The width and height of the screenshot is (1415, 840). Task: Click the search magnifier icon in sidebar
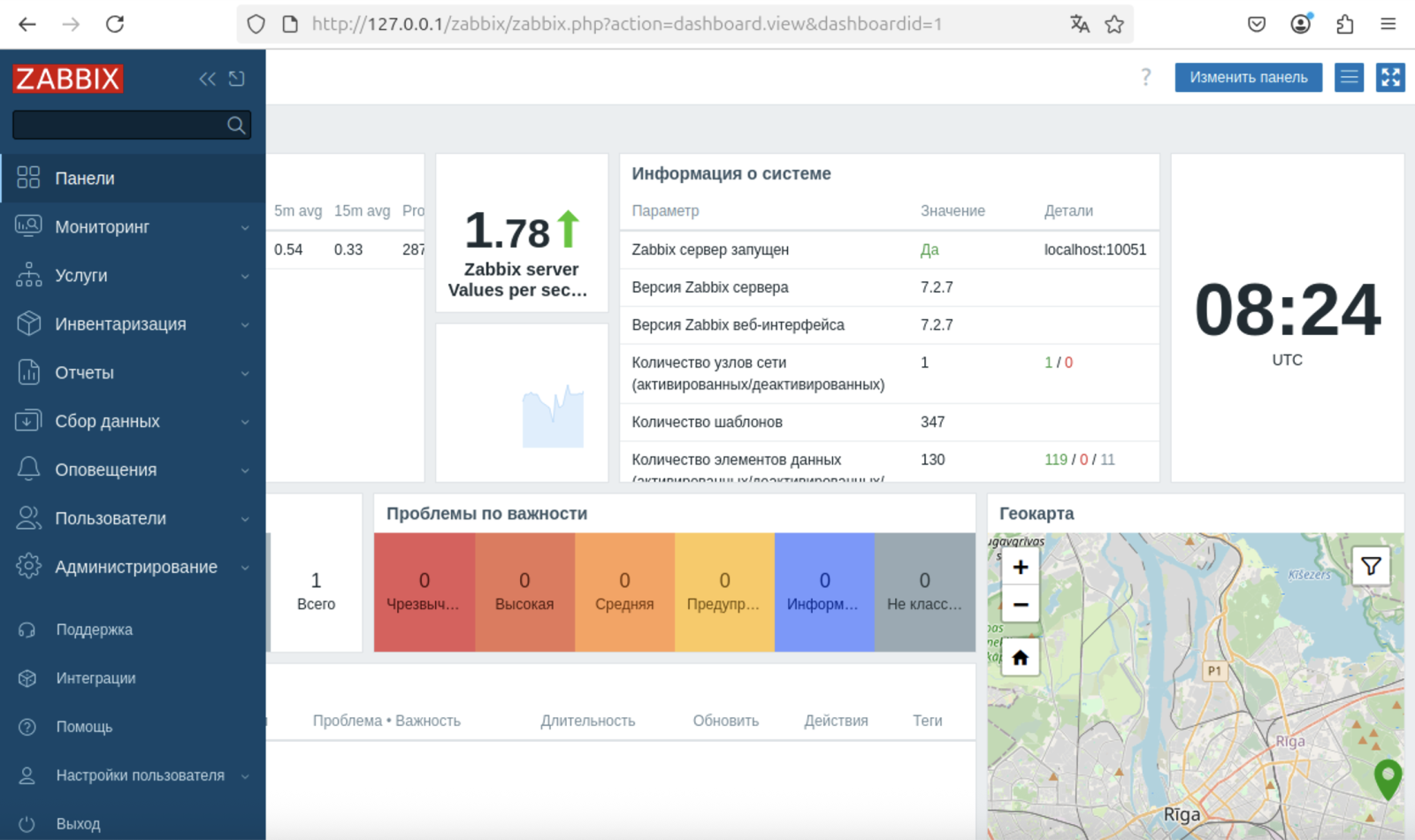(236, 125)
